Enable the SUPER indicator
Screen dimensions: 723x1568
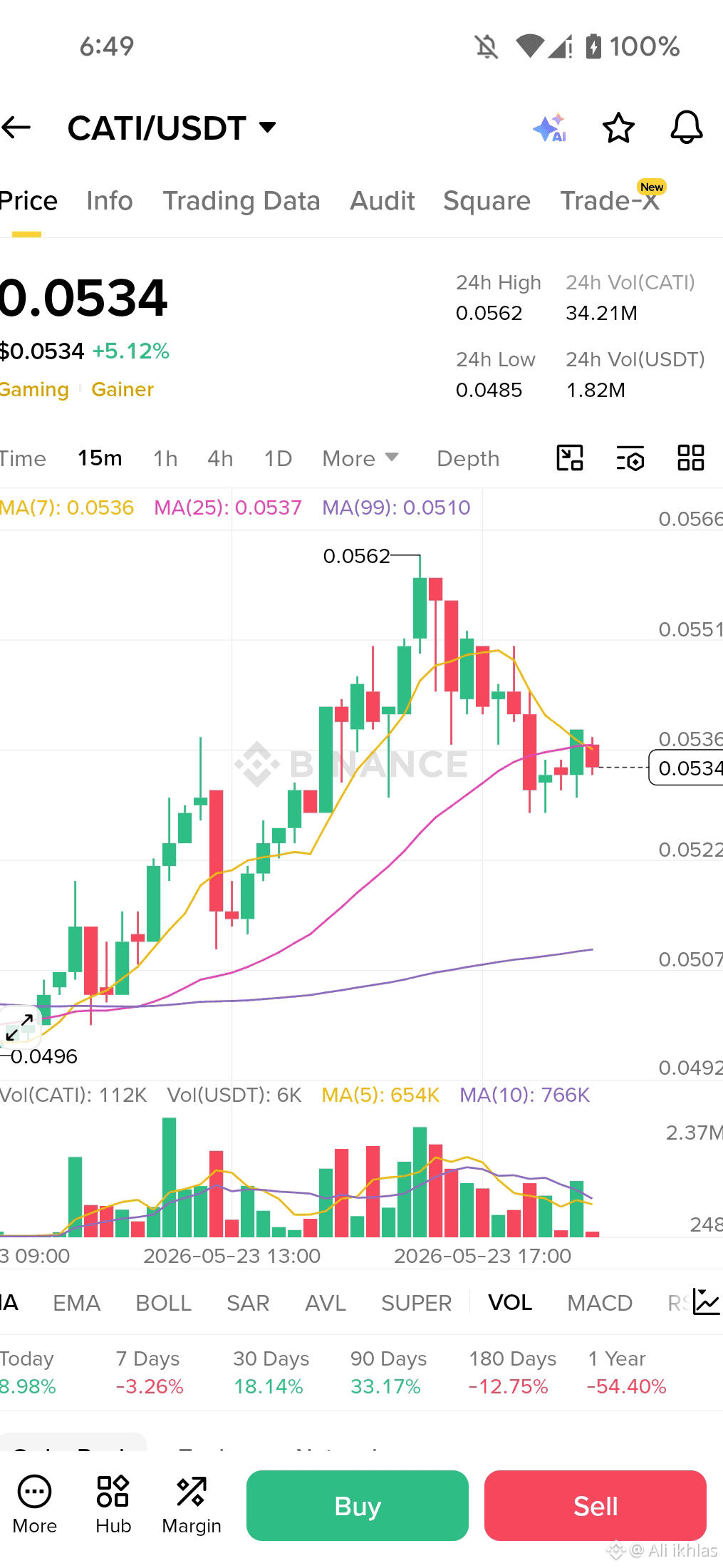pyautogui.click(x=416, y=1303)
